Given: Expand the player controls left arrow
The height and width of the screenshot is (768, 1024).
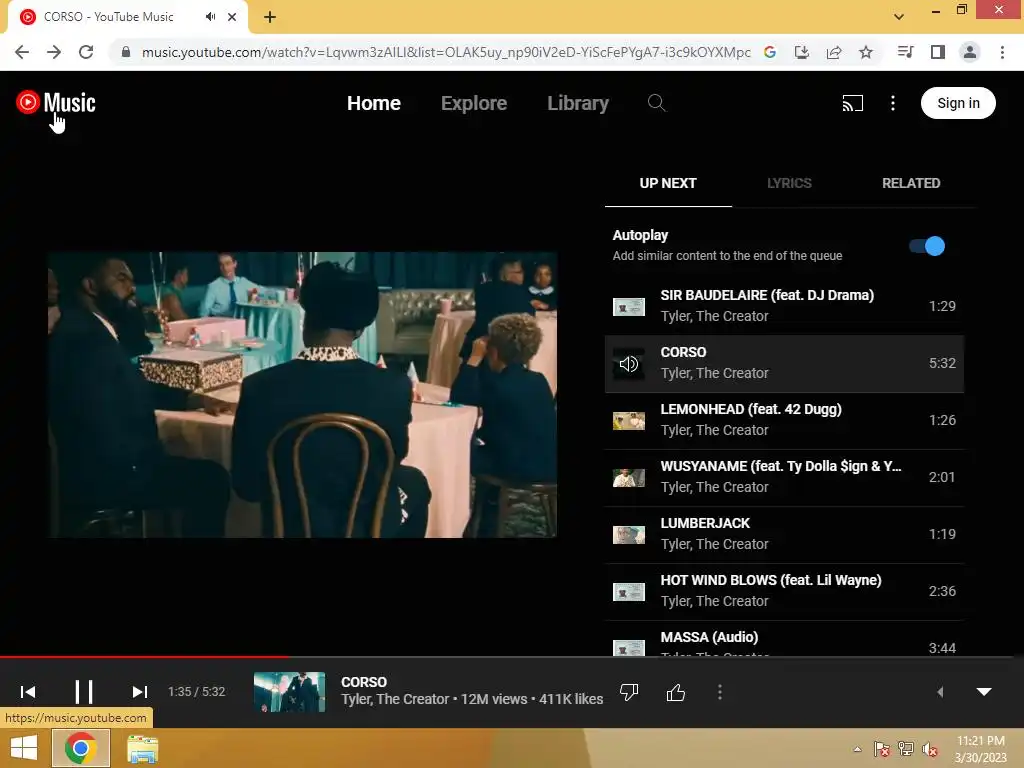Looking at the screenshot, I should (940, 692).
